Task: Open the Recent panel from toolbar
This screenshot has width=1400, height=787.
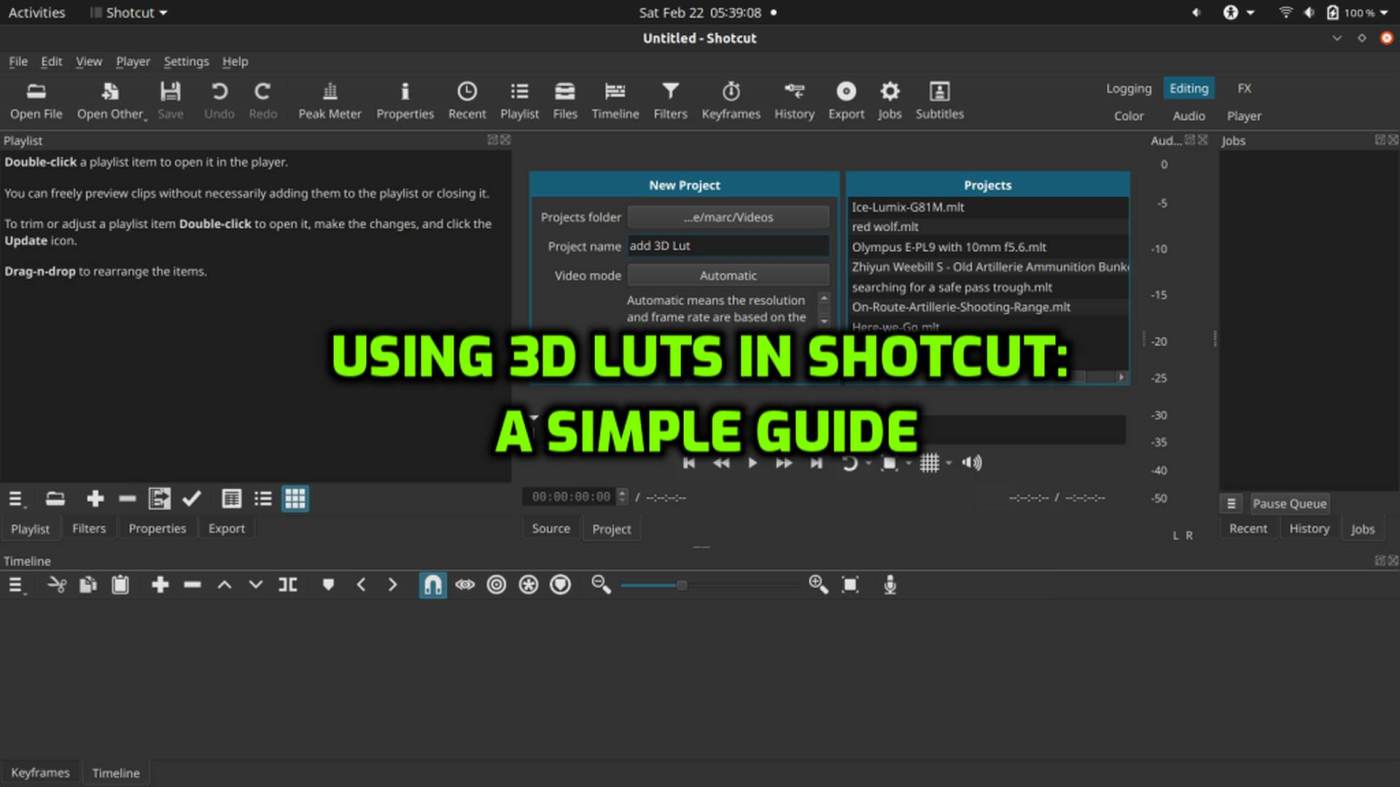Action: 467,101
